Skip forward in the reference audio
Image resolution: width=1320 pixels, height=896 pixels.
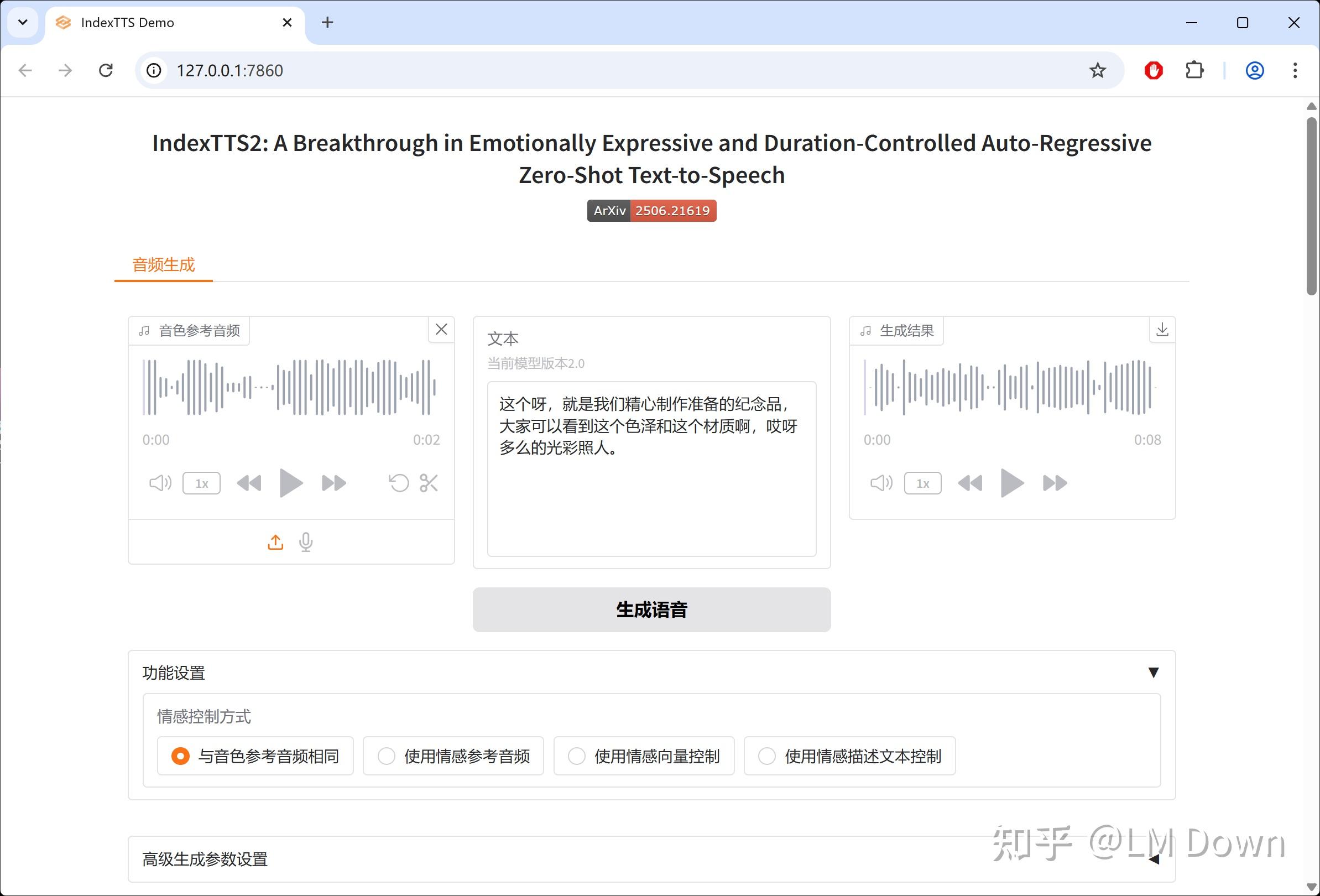[x=333, y=482]
